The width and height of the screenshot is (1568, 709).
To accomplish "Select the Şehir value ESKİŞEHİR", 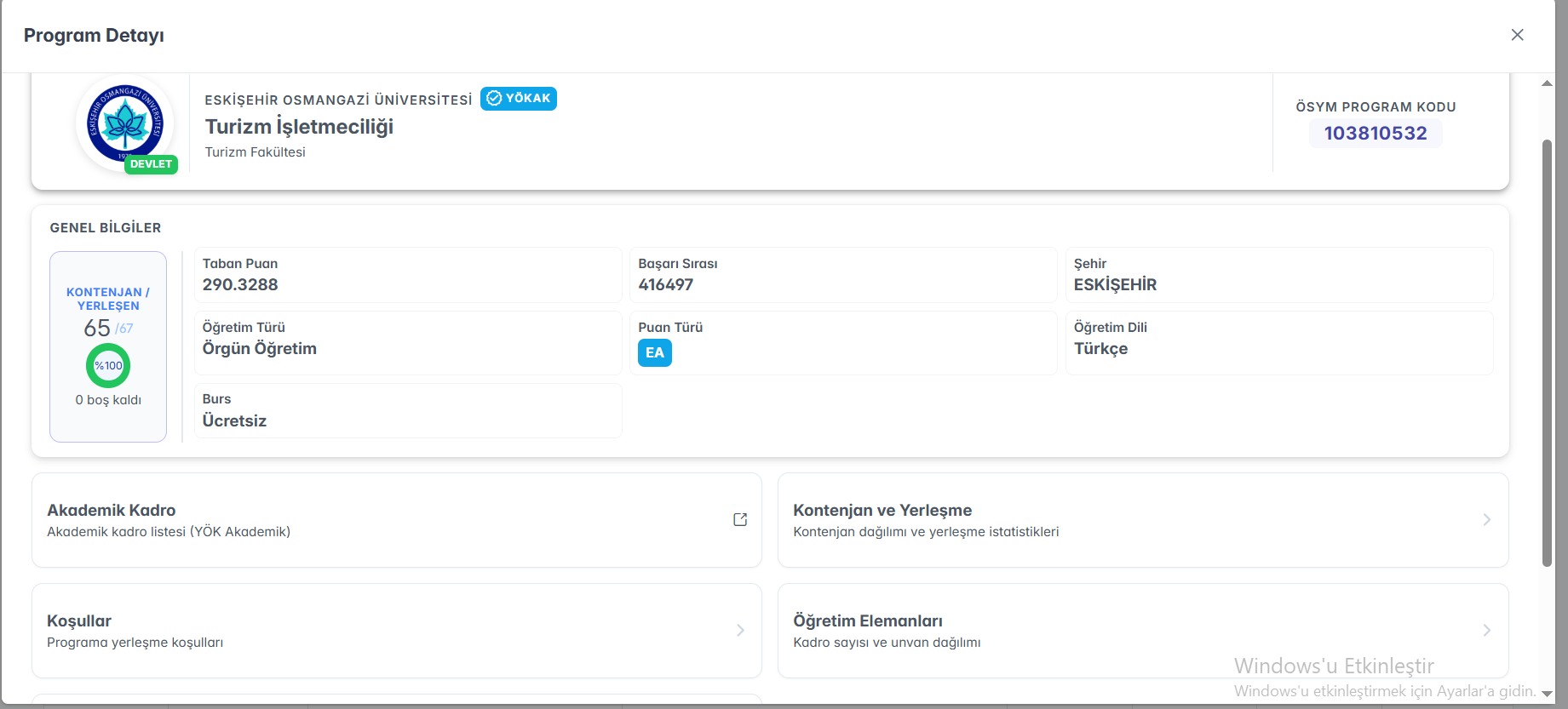I will tap(1115, 285).
